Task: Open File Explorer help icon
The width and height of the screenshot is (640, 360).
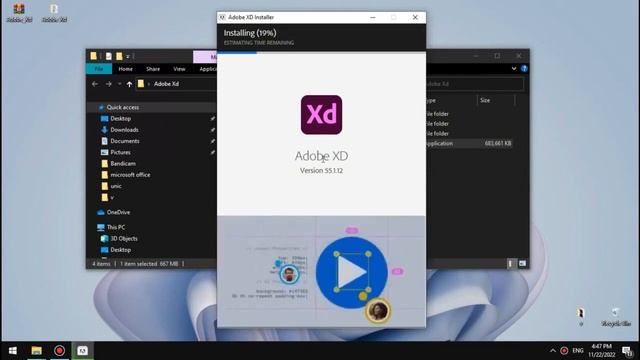Action: point(524,69)
